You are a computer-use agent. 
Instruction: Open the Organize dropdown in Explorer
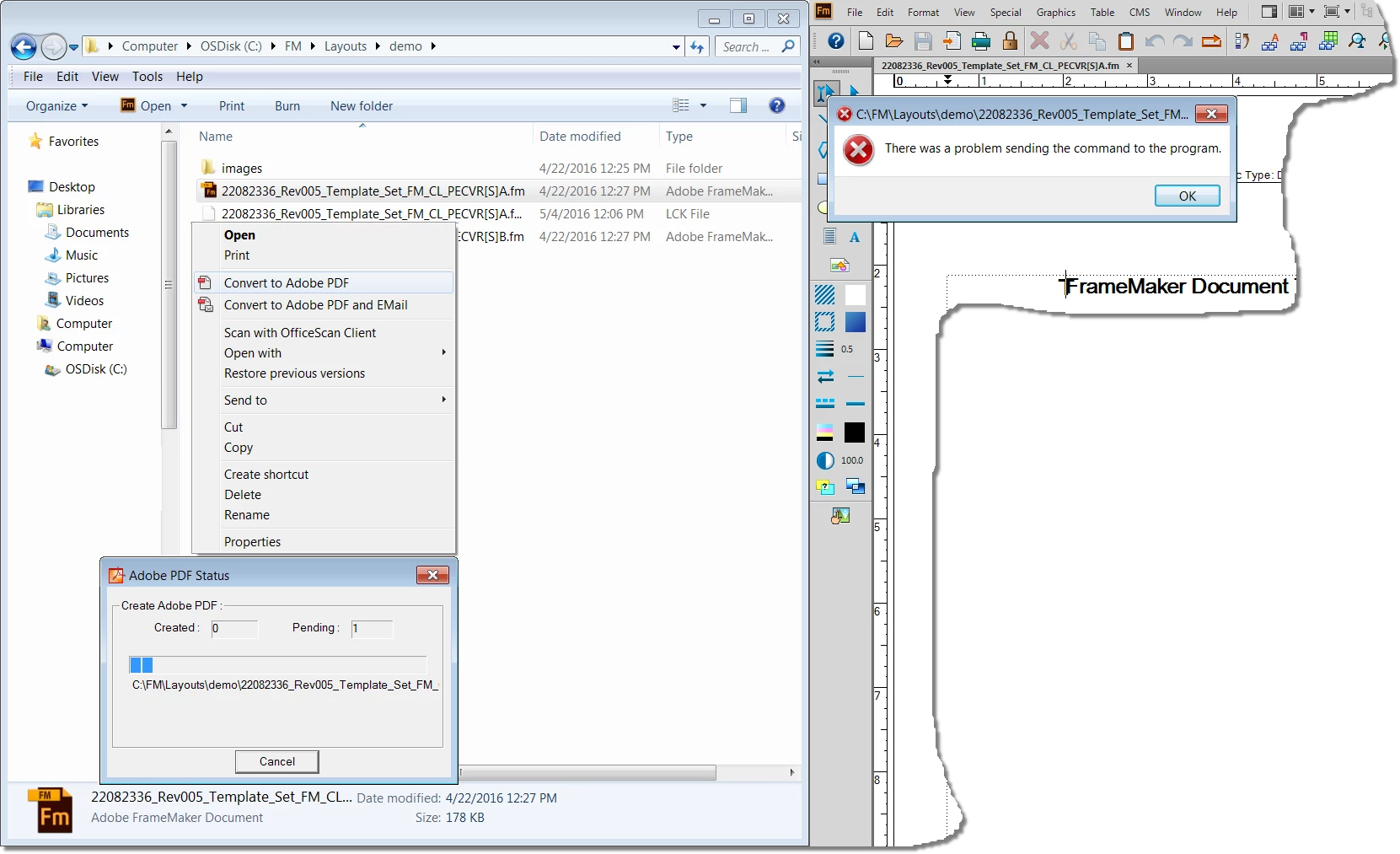[56, 105]
